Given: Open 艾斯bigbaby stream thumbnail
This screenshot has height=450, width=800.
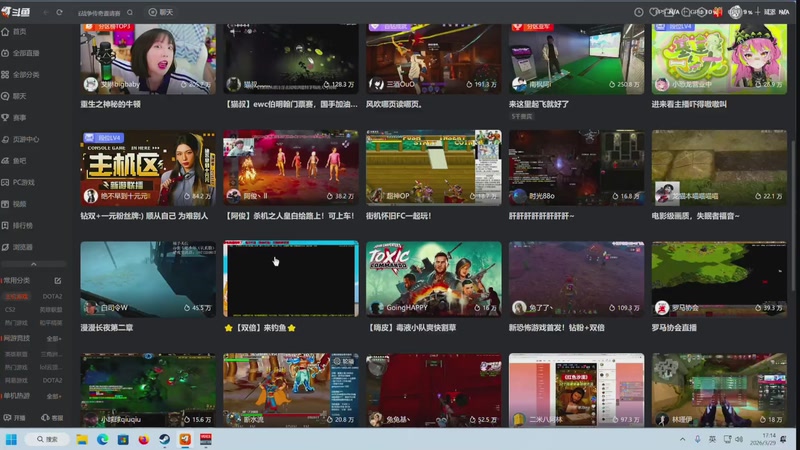Looking at the screenshot, I should coord(148,58).
